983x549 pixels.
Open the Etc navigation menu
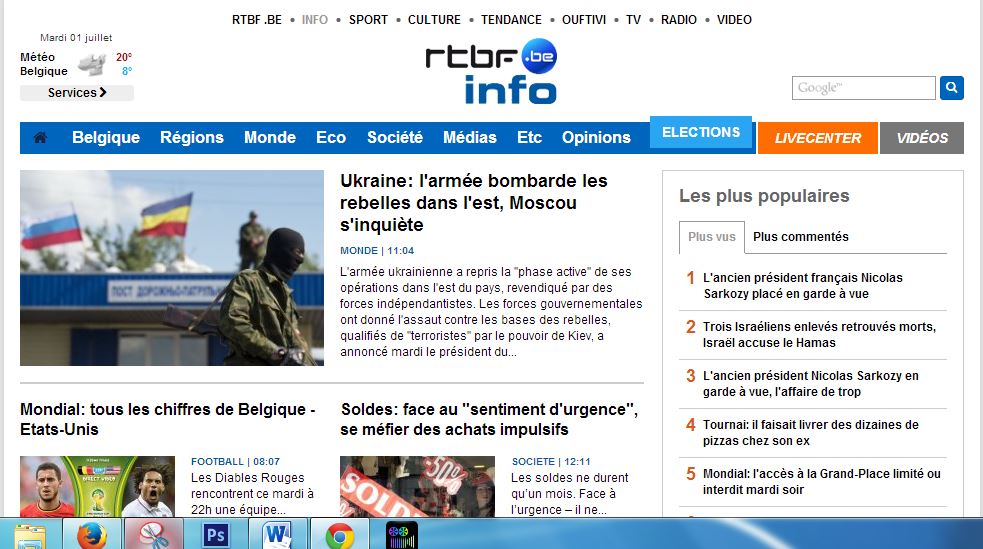click(x=529, y=138)
